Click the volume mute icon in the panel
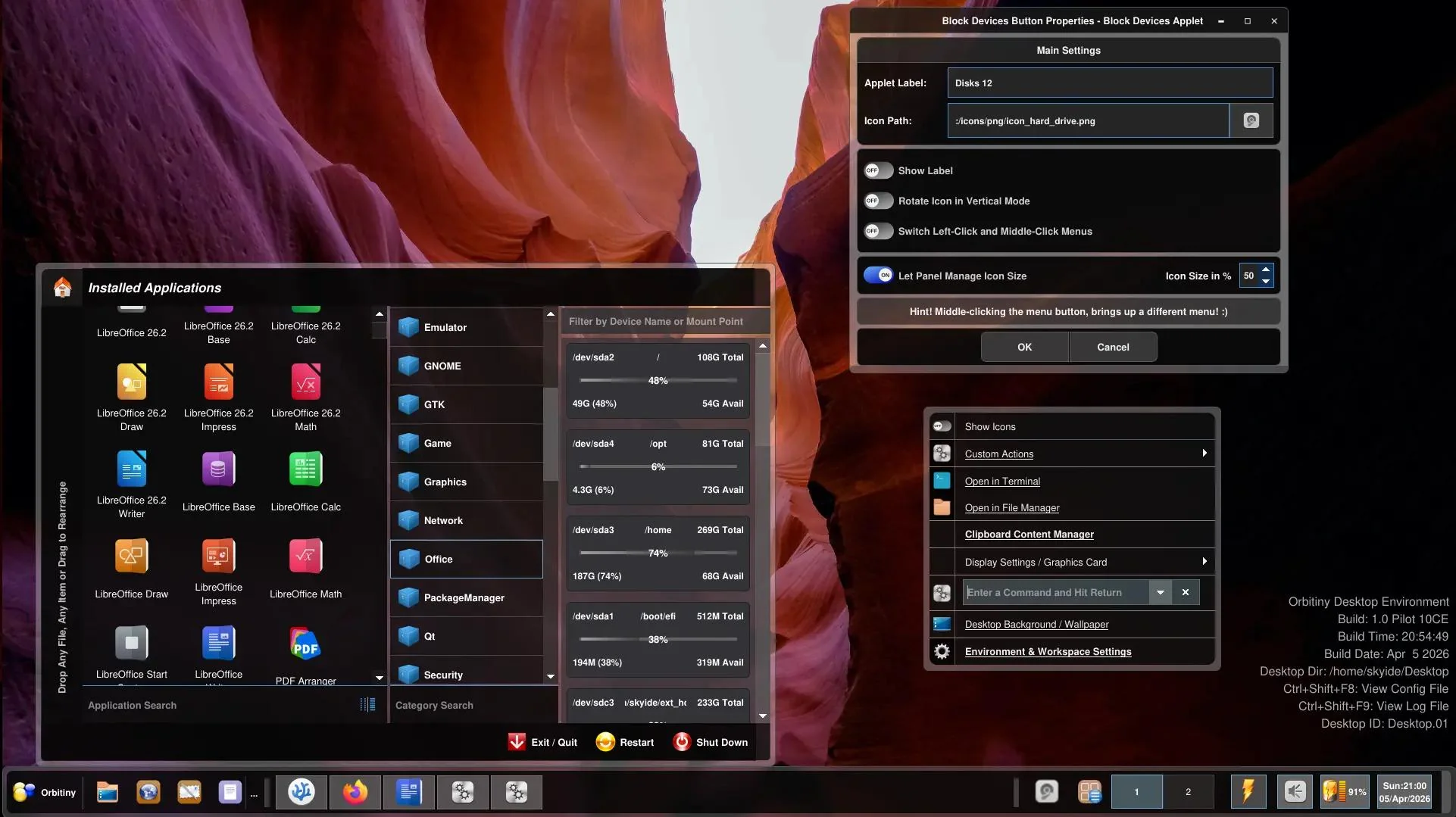Image resolution: width=1456 pixels, height=817 pixels. click(x=1295, y=792)
